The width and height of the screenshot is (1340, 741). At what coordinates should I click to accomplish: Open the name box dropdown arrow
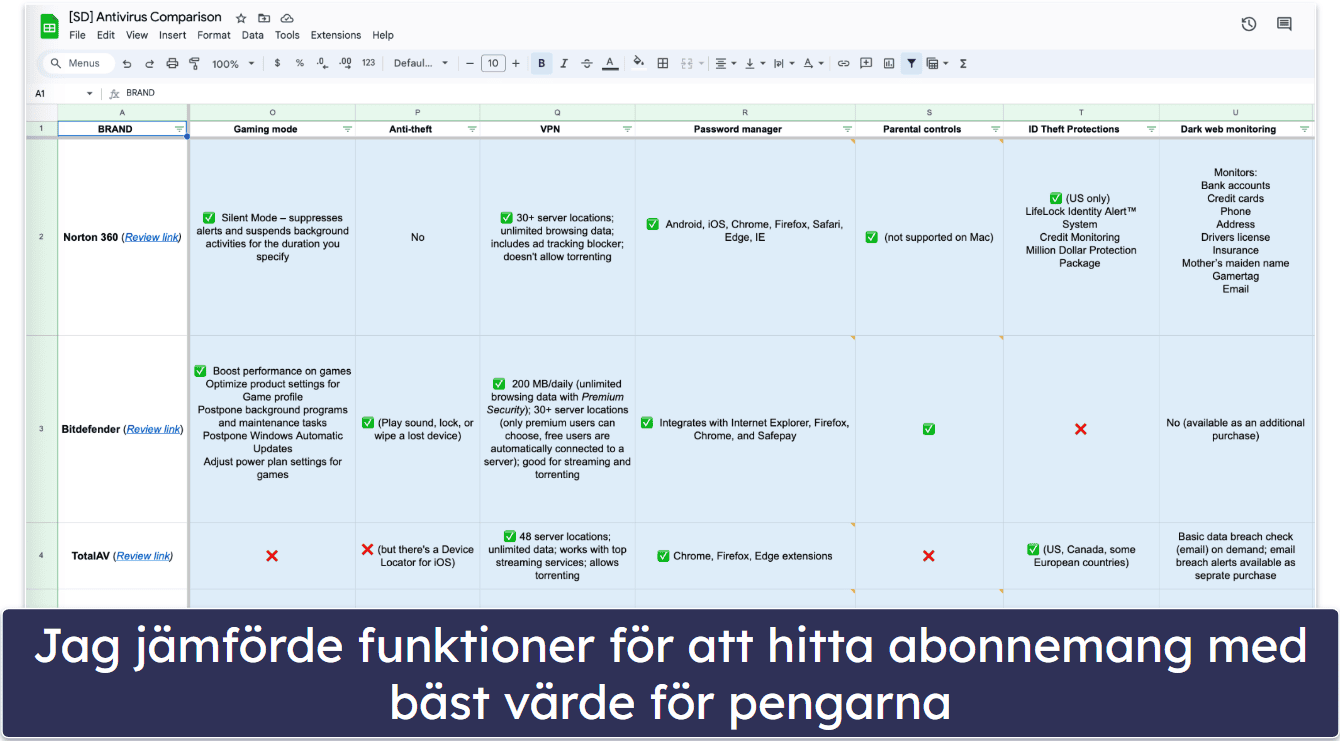coord(89,93)
